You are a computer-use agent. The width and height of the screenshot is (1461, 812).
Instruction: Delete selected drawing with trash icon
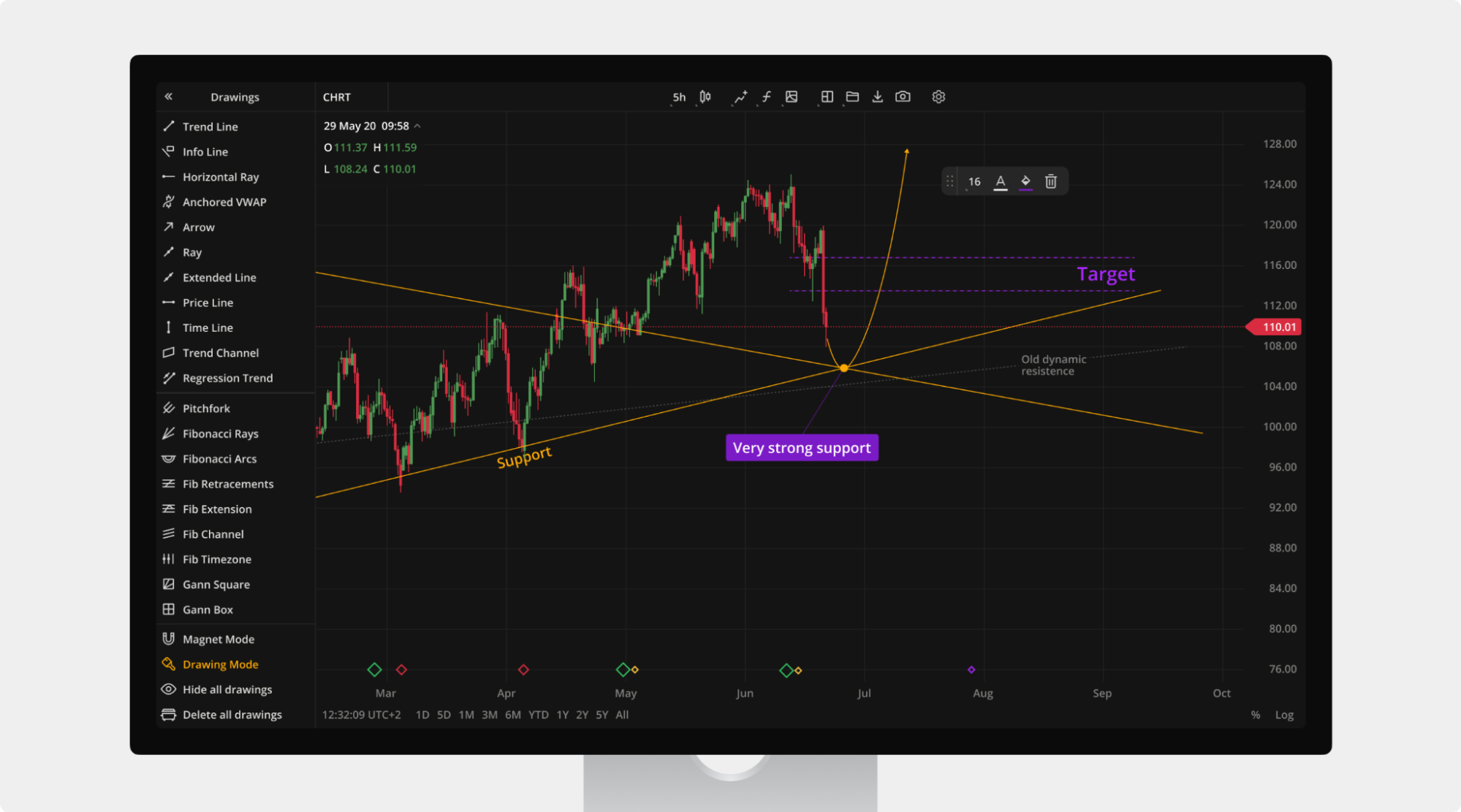coord(1050,181)
